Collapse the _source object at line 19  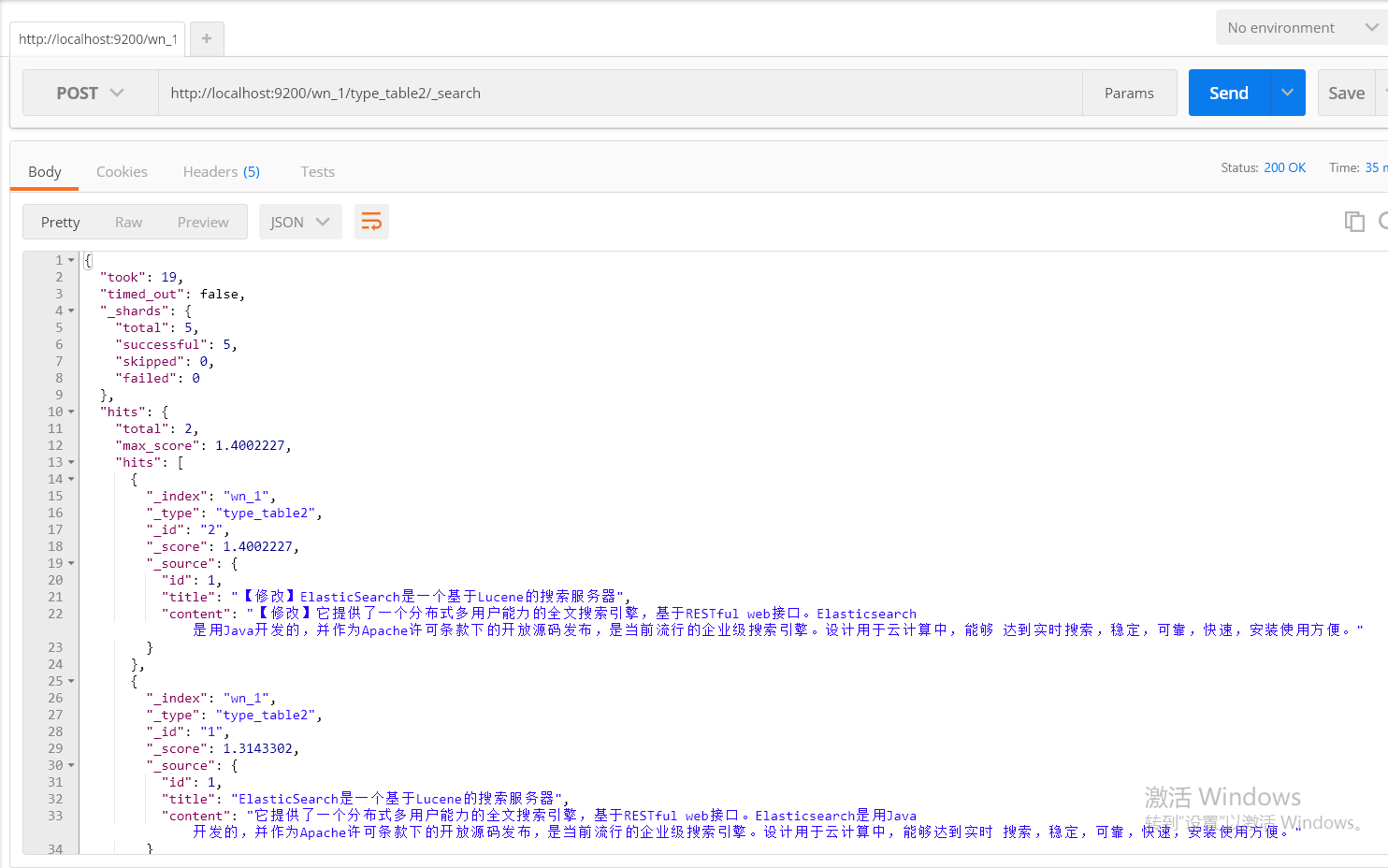(71, 563)
